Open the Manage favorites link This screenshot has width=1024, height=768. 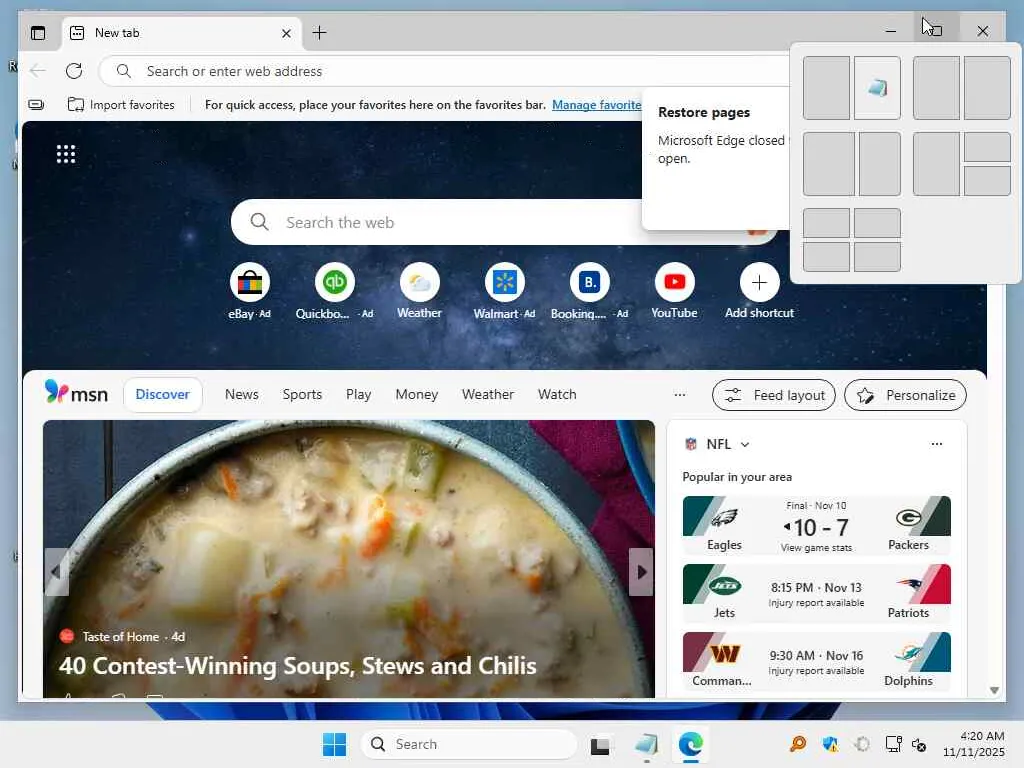click(x=596, y=104)
